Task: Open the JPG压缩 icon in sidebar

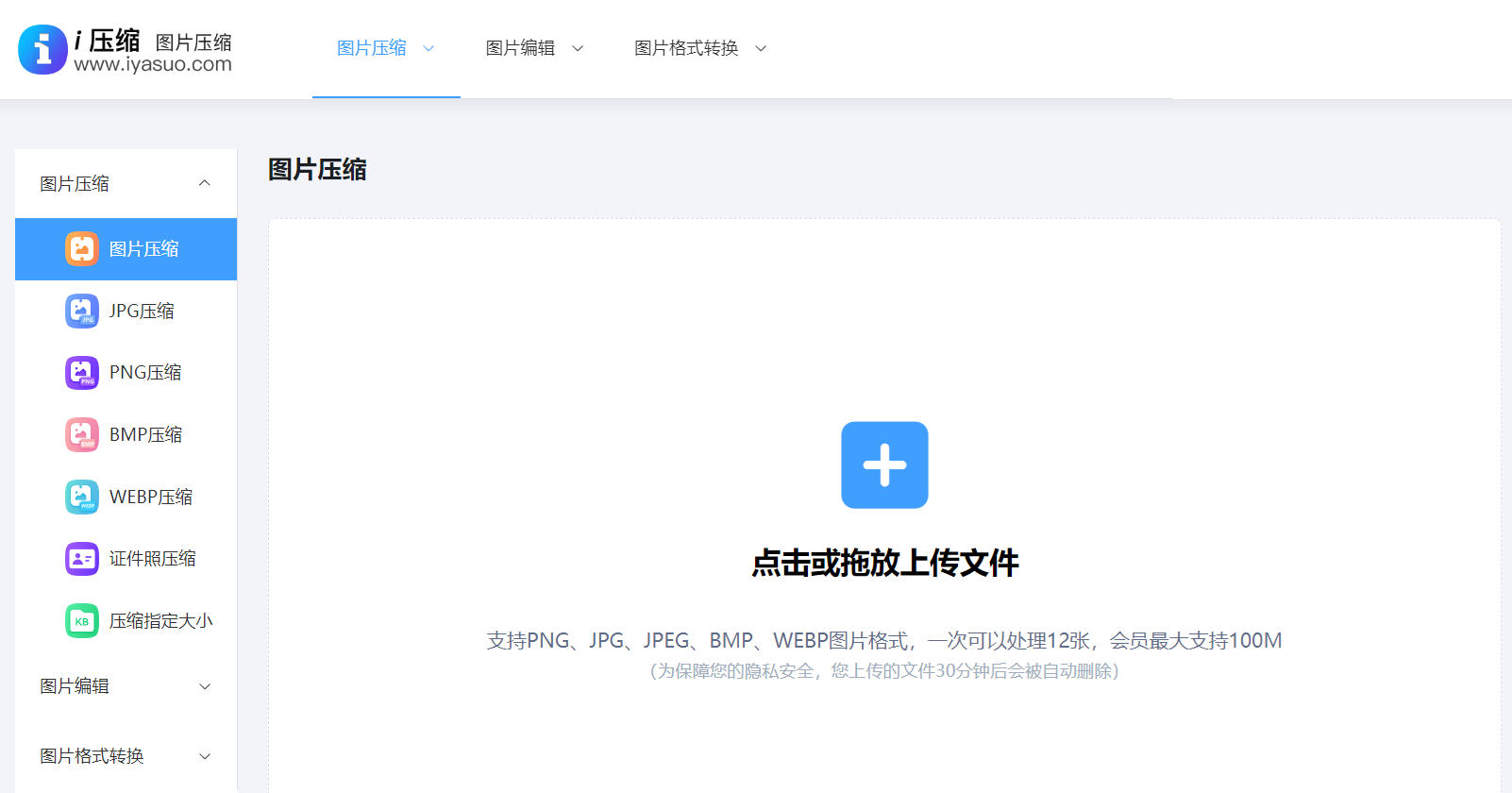Action: (x=82, y=312)
